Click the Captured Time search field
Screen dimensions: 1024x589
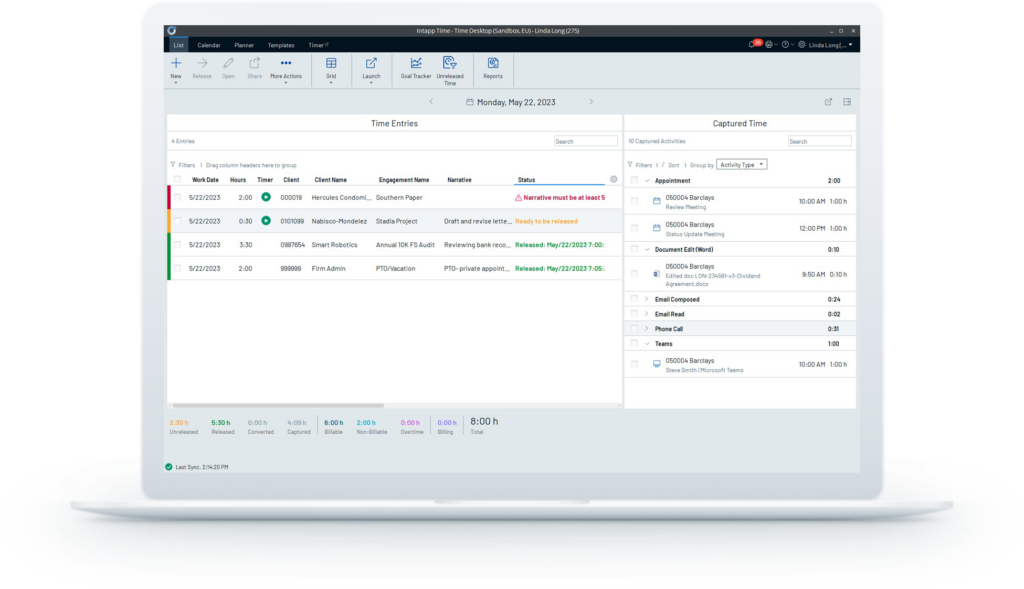pyautogui.click(x=820, y=141)
